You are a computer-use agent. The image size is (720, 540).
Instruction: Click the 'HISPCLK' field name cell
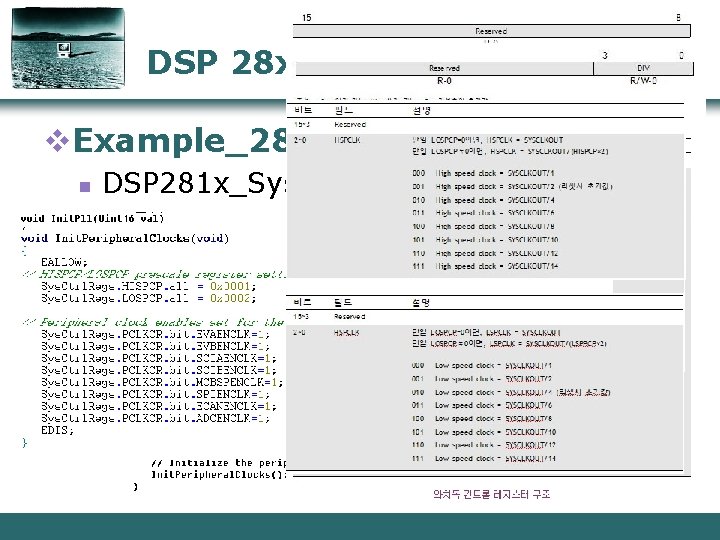347,140
